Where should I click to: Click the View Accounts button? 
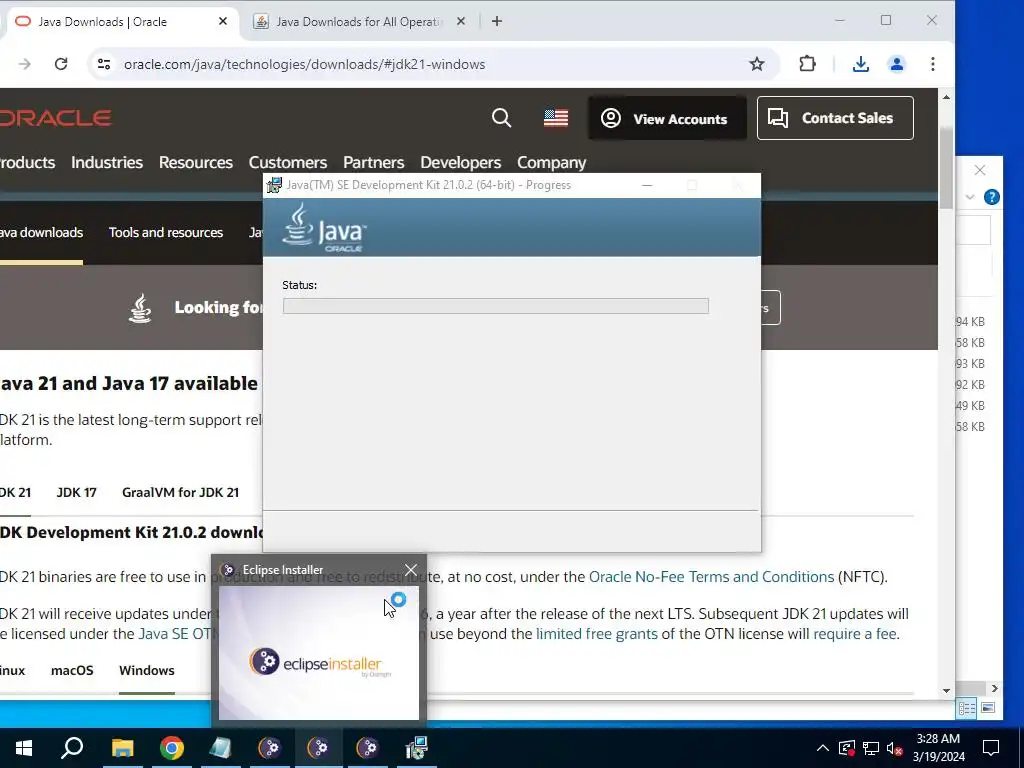[667, 118]
